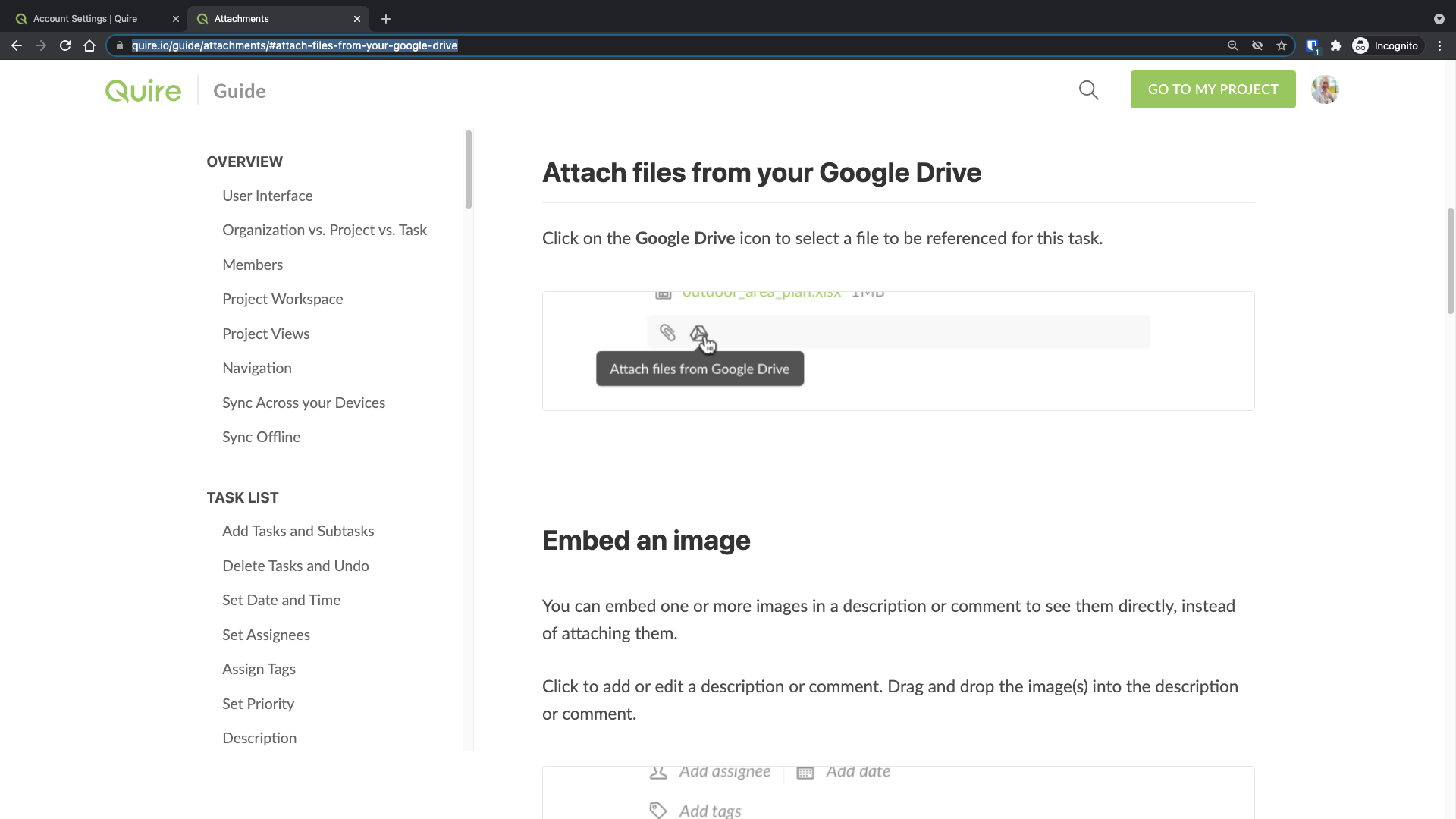Open the Sync Offline page
Image resolution: width=1456 pixels, height=819 pixels.
[262, 437]
